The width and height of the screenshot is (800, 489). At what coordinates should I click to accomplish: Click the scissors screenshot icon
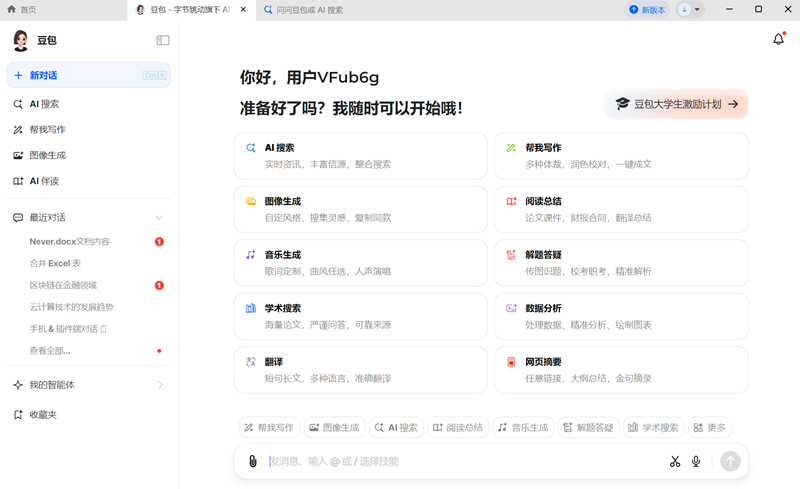(x=675, y=461)
